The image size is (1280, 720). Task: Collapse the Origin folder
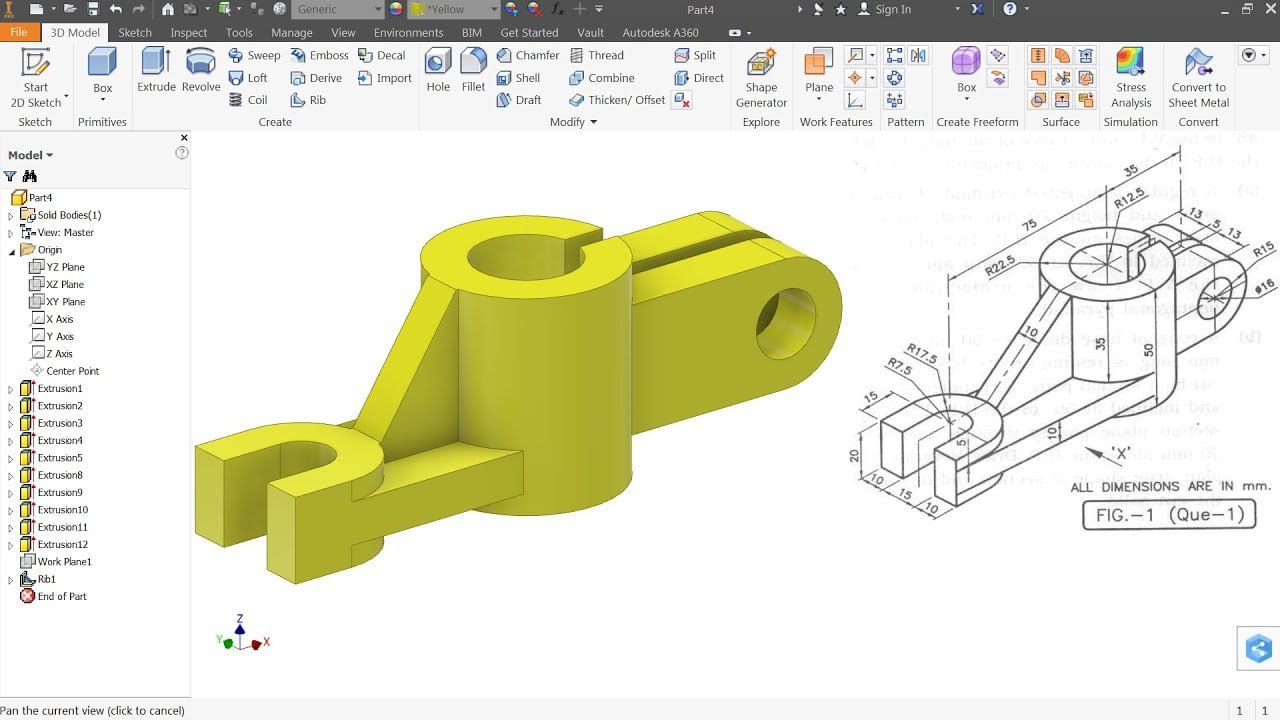click(11, 250)
